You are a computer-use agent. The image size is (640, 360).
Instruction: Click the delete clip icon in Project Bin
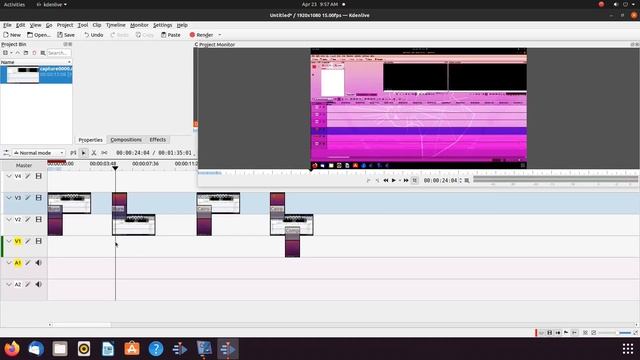[x=34, y=53]
